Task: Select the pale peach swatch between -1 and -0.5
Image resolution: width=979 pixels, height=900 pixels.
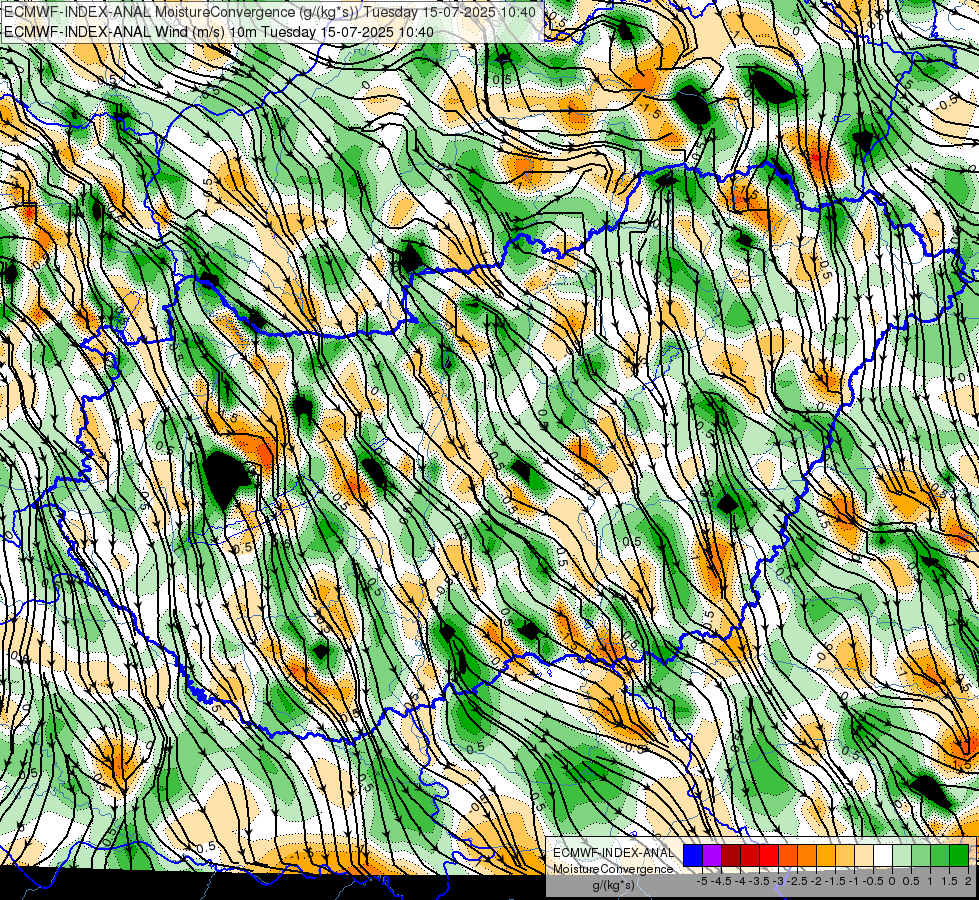Action: click(864, 856)
